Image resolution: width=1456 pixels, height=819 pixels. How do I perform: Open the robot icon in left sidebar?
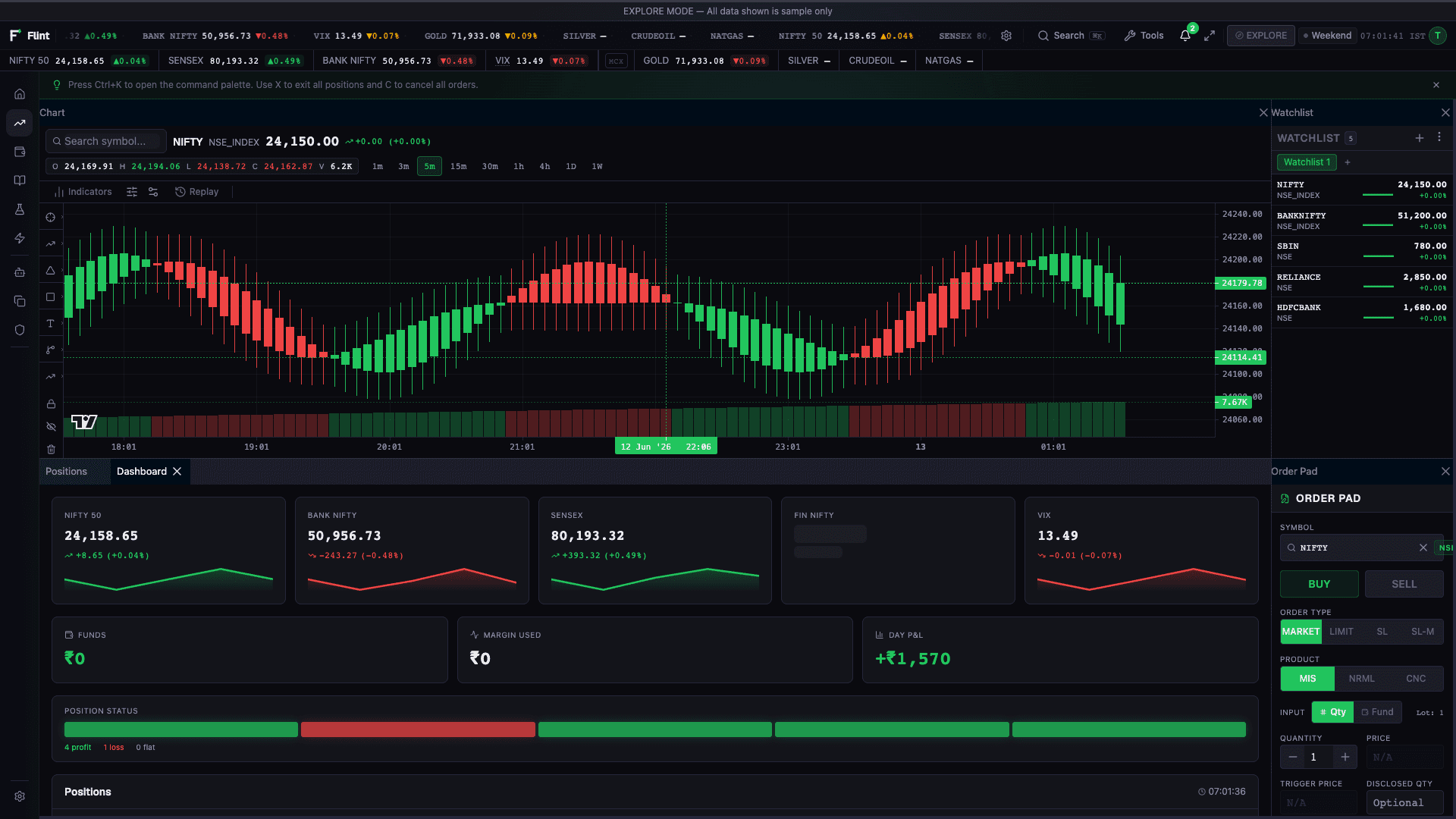click(20, 272)
